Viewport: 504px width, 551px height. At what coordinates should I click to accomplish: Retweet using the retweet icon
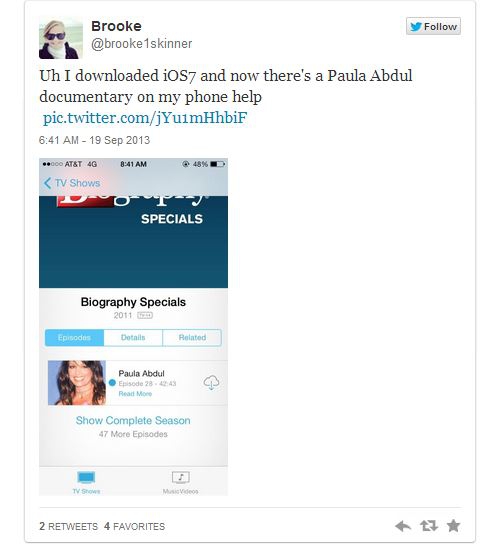(428, 526)
